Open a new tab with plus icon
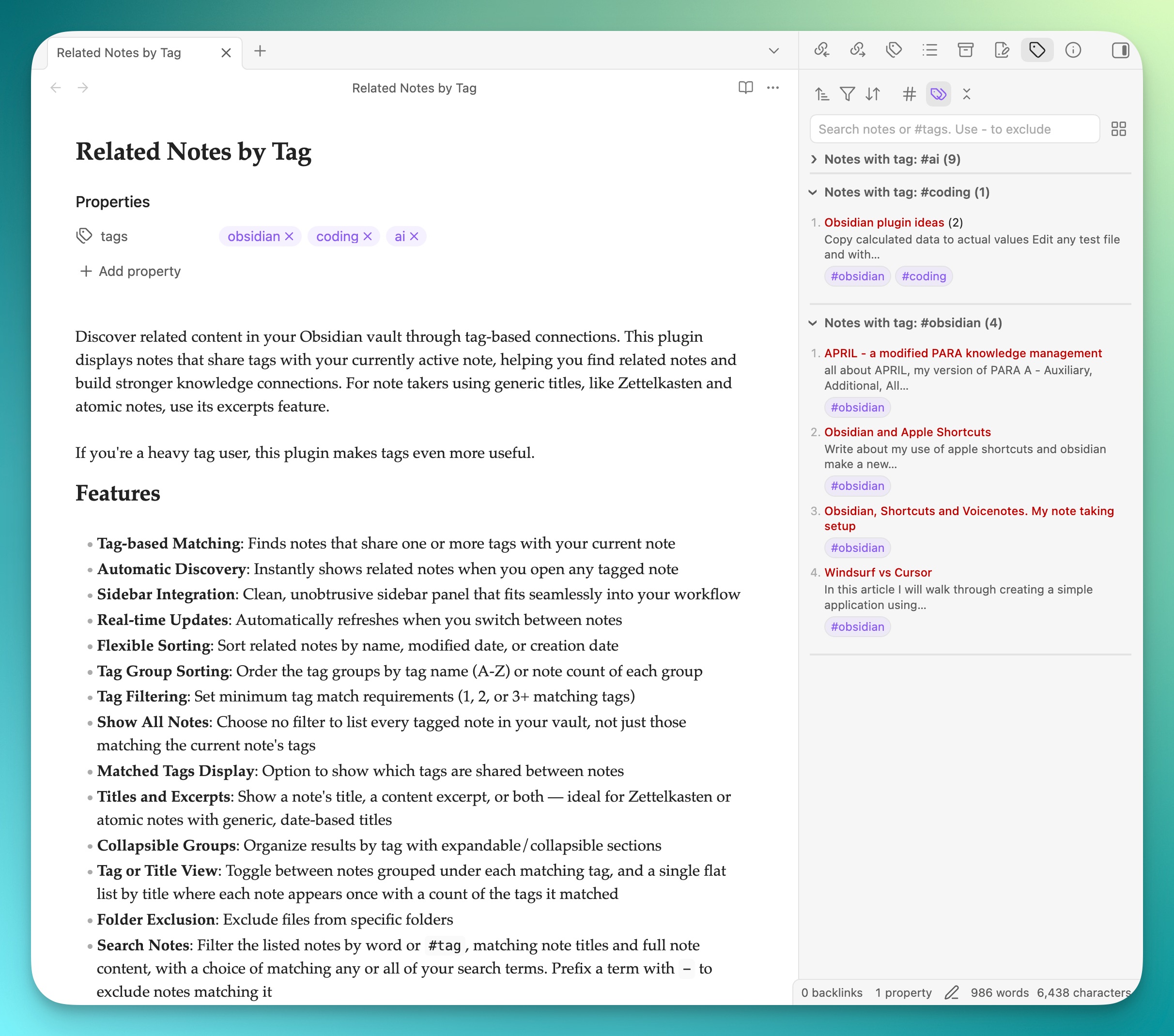This screenshot has height=1036, width=1174. coord(260,51)
